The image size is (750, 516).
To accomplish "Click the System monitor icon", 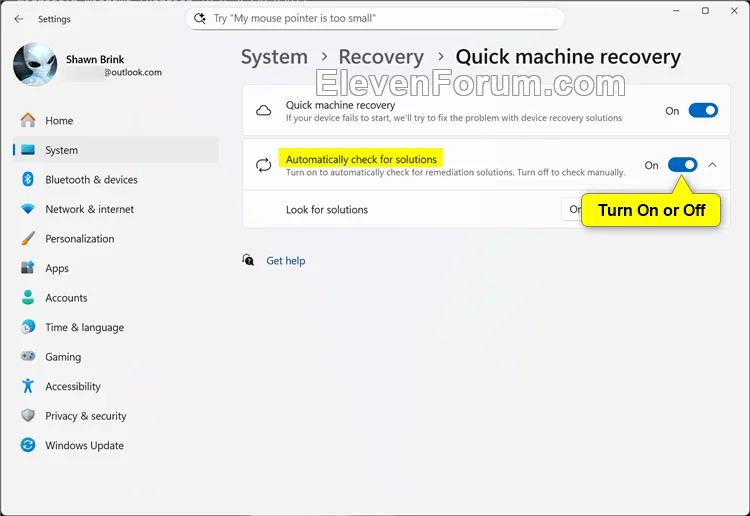I will [28, 150].
